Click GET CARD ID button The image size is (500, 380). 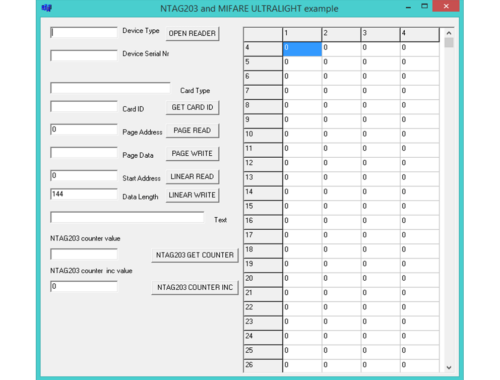[192, 108]
